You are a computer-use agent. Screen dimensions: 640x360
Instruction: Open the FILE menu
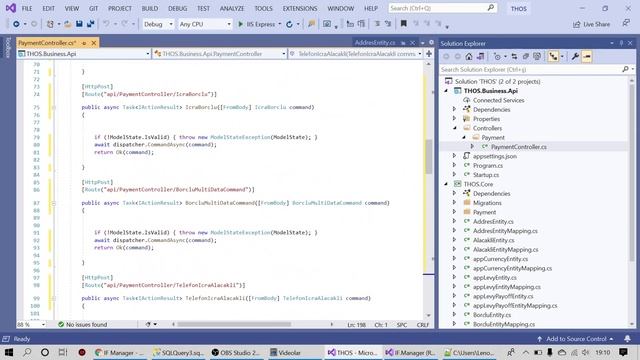click(27, 9)
